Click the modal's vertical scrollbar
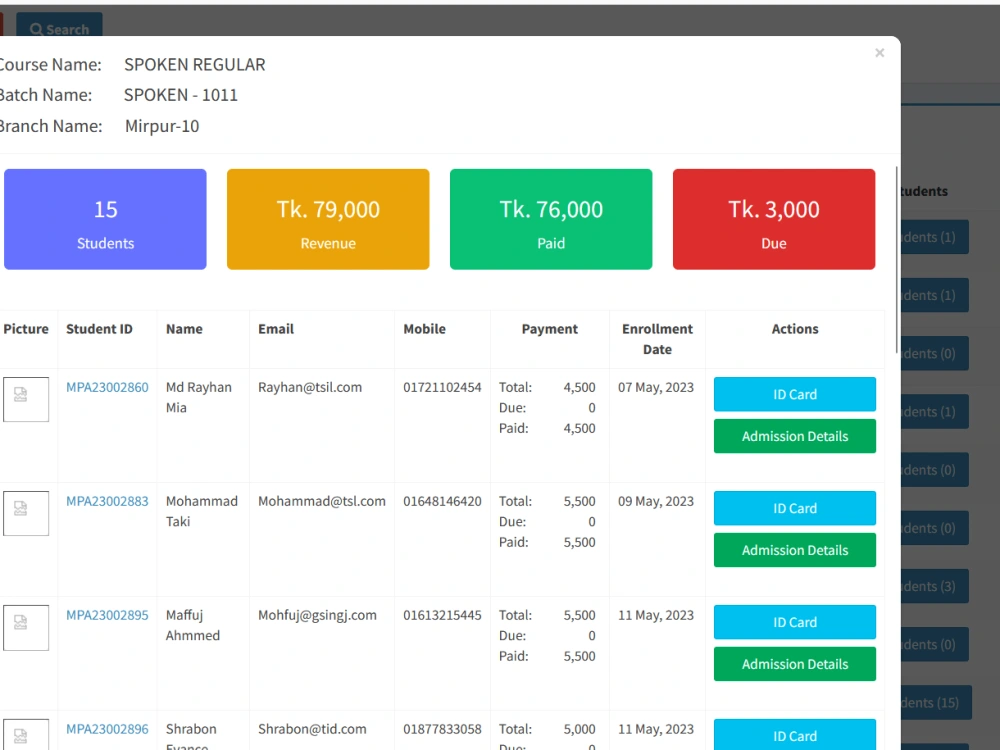Viewport: 1000px width, 750px height. pos(897,260)
